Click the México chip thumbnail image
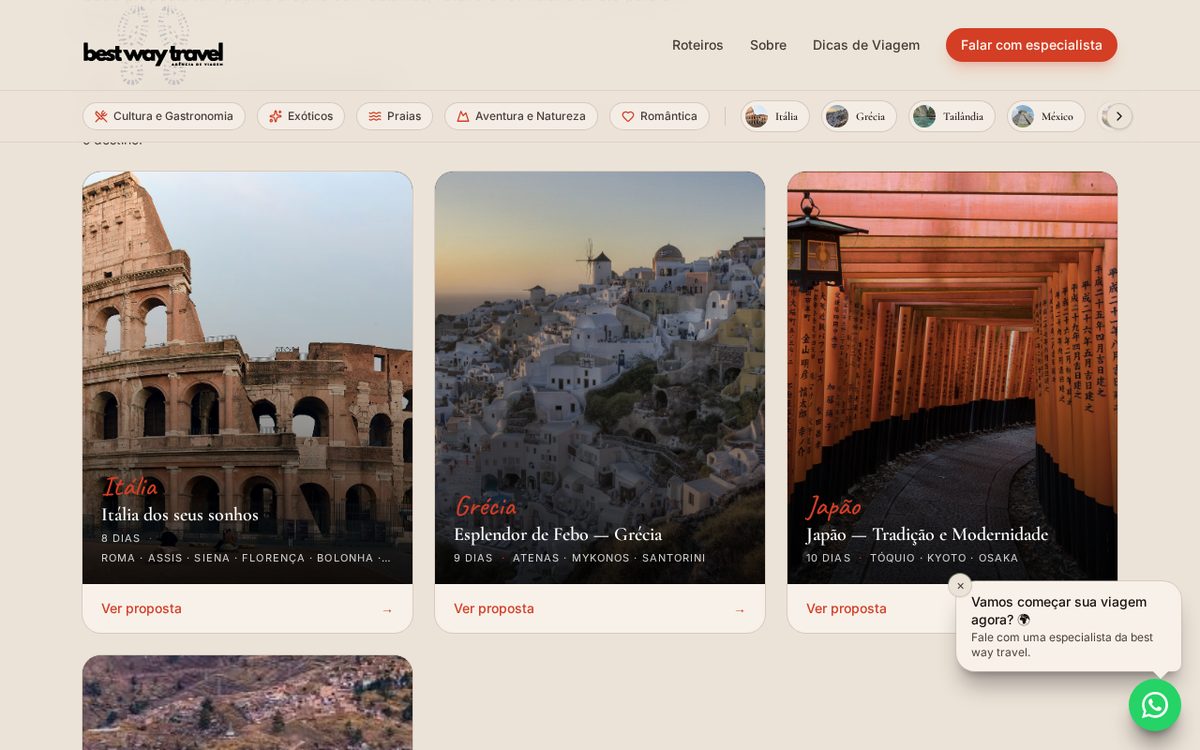 1023,116
